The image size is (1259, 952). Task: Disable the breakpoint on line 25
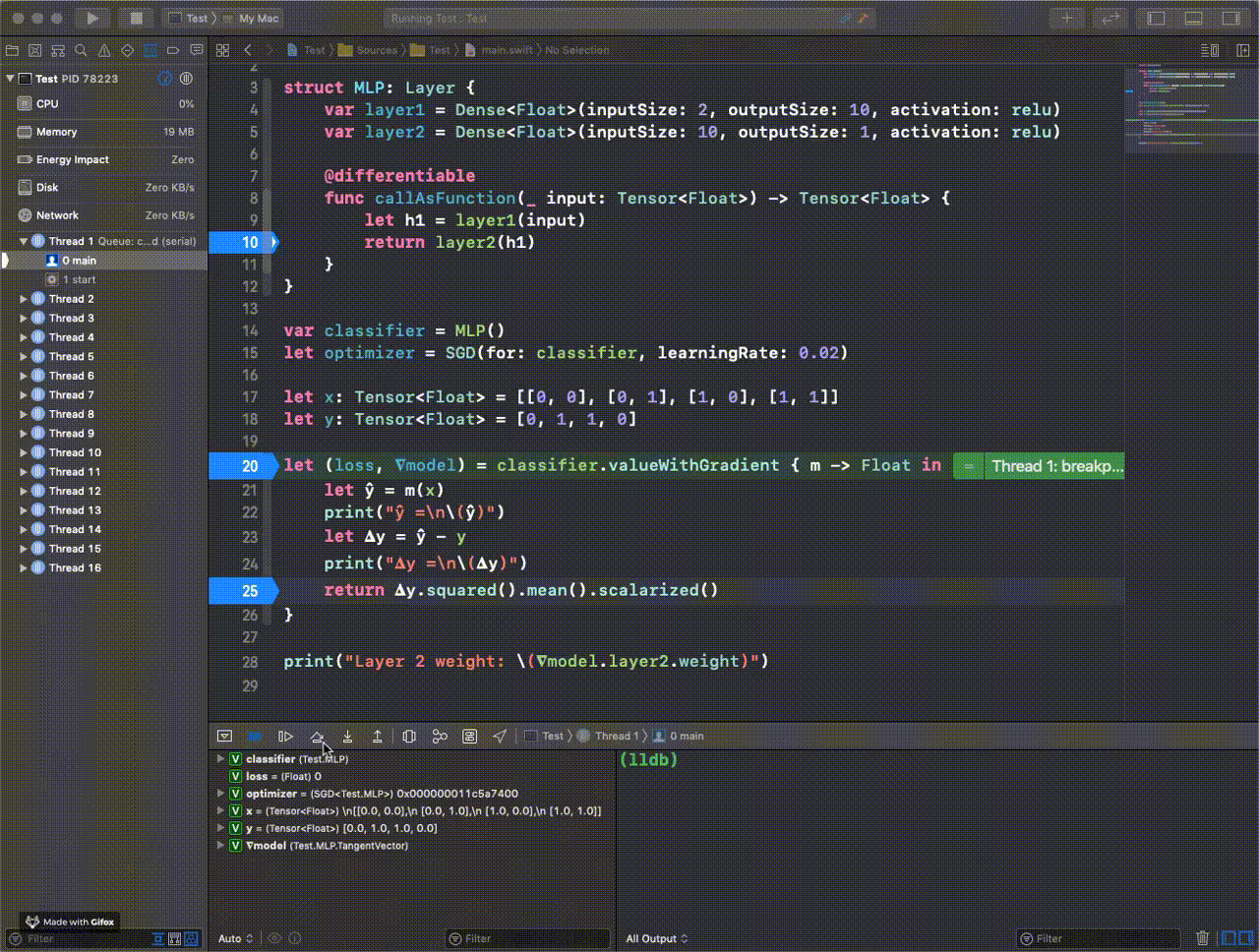pos(246,590)
